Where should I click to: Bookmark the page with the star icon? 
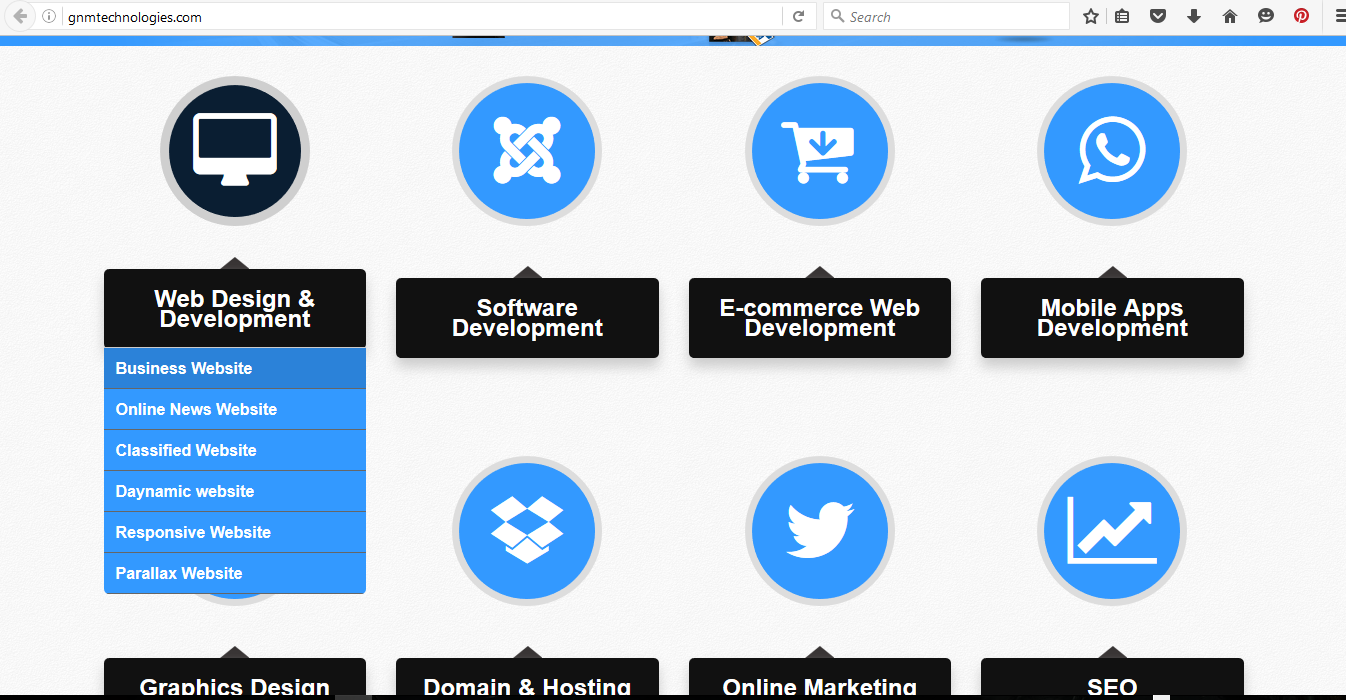[x=1090, y=16]
